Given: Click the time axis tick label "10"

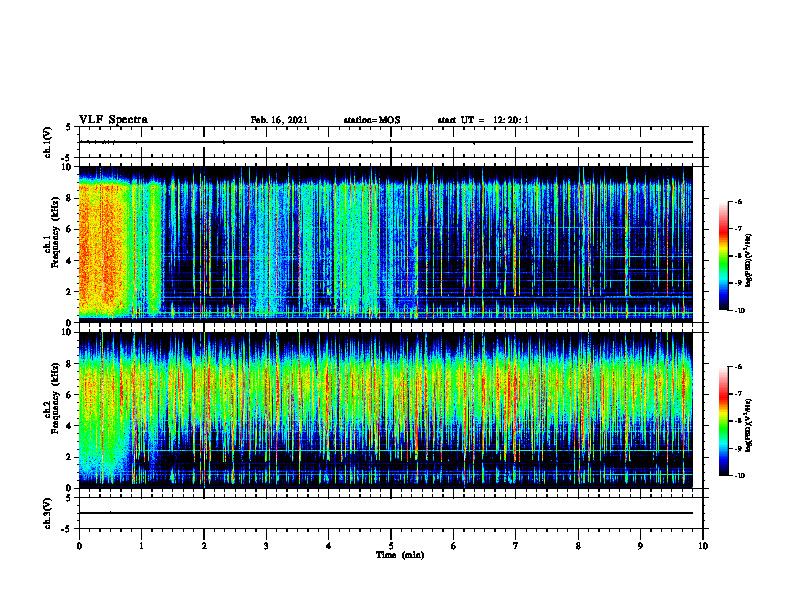Looking at the screenshot, I should click(x=703, y=546).
